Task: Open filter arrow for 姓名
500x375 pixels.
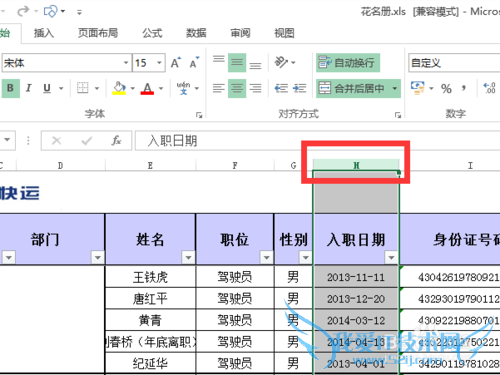Action: [x=188, y=257]
